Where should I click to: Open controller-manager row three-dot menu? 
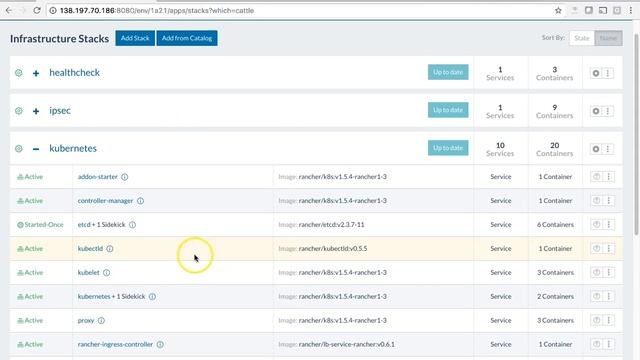pos(609,201)
